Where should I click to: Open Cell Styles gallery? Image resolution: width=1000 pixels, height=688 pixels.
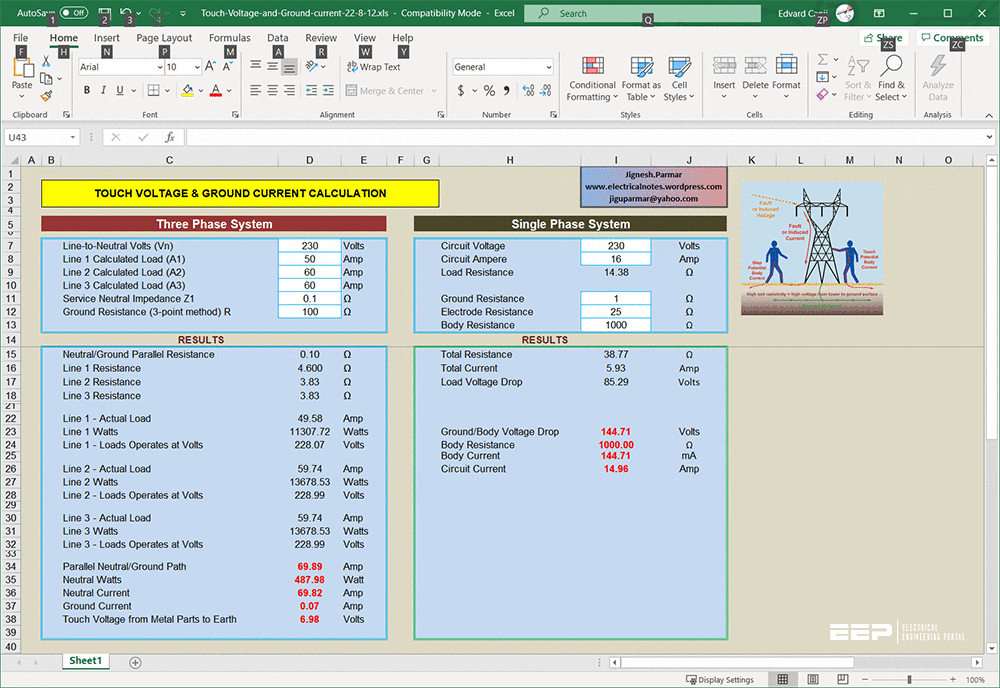click(x=679, y=78)
